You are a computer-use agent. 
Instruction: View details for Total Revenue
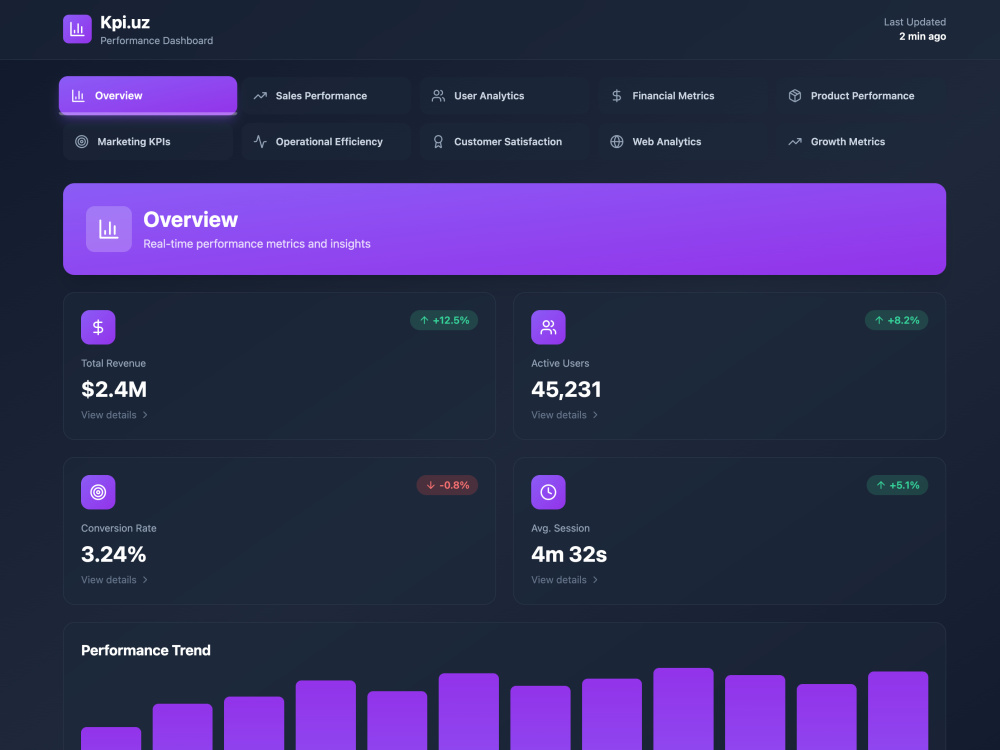[115, 415]
